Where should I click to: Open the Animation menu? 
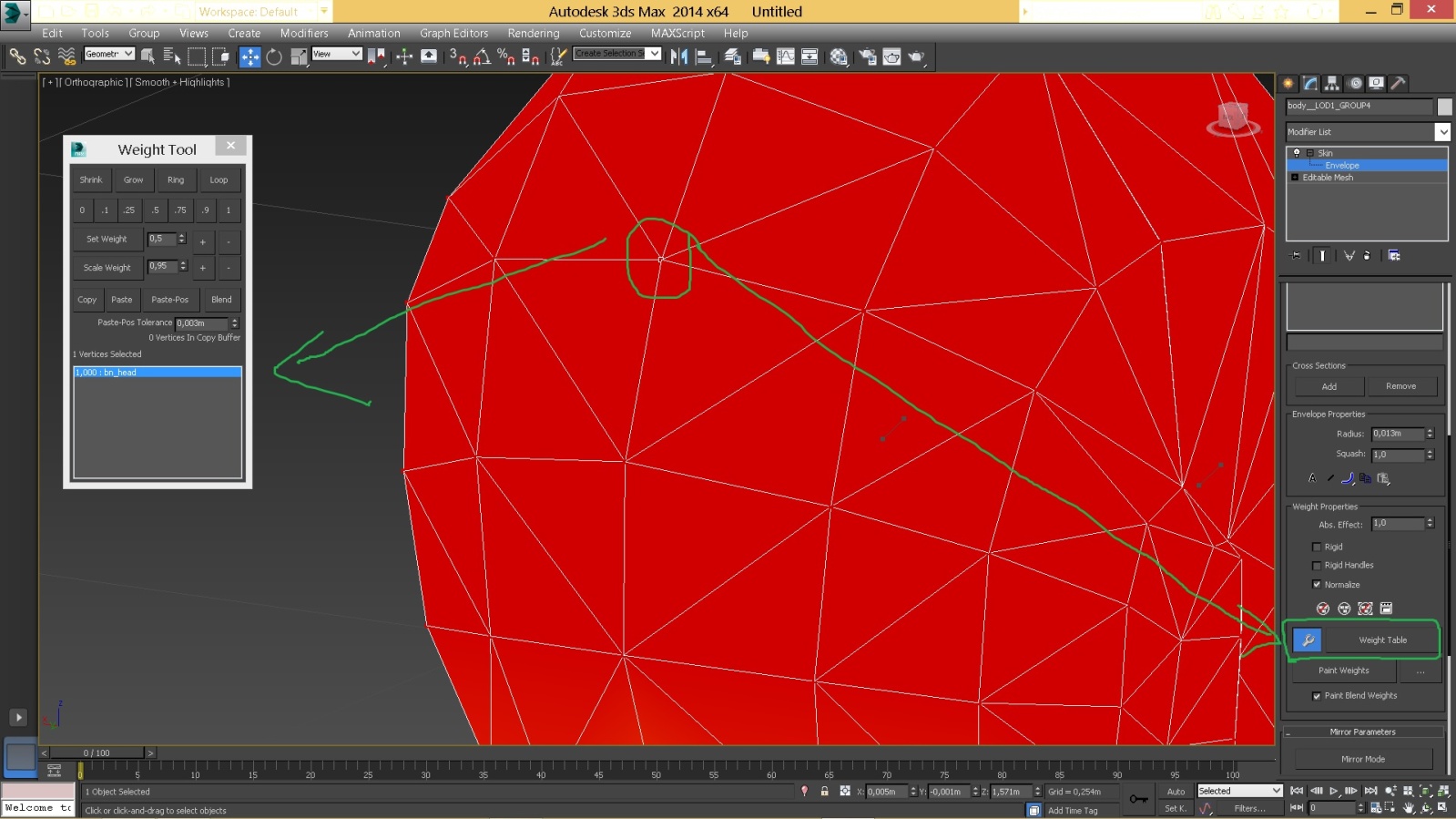(374, 33)
